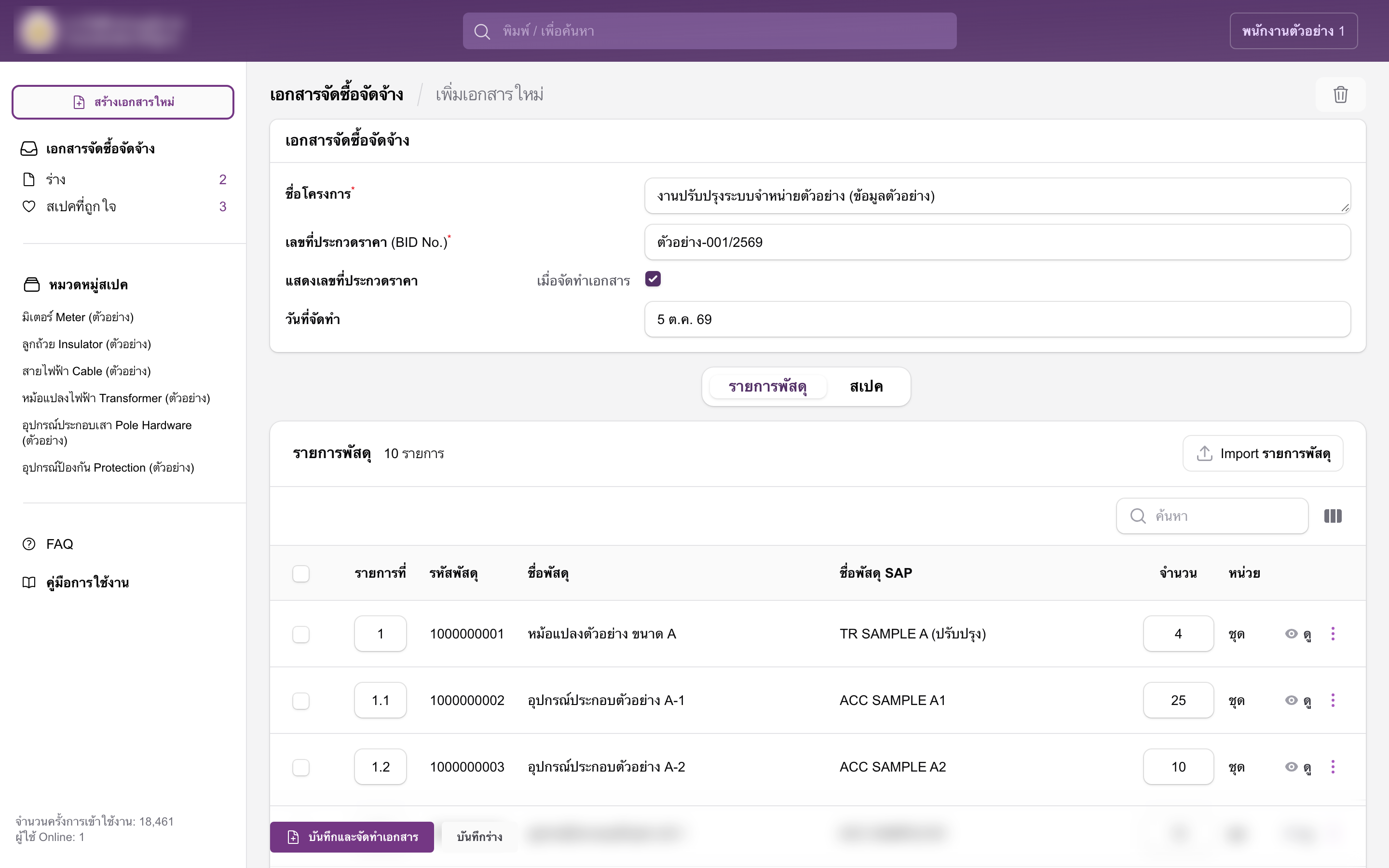
Task: Click the ชื่อโครงการ text field
Action: 997,196
